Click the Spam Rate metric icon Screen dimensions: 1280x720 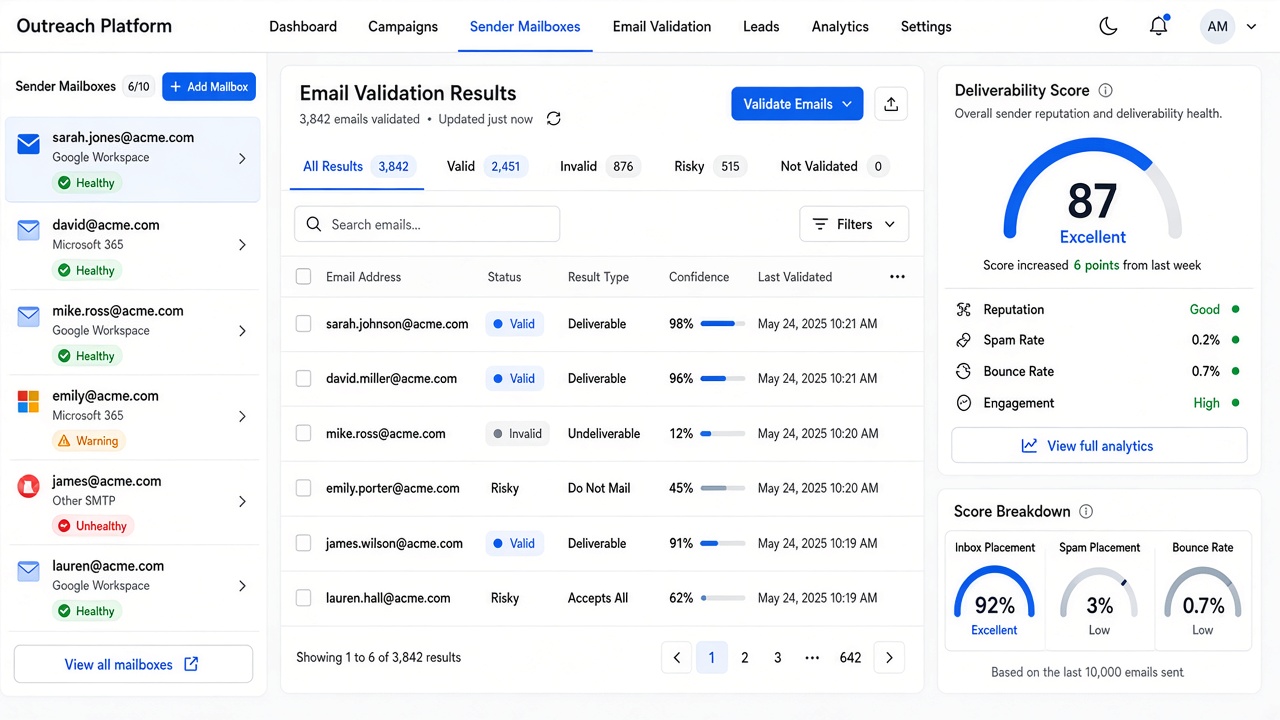point(964,341)
